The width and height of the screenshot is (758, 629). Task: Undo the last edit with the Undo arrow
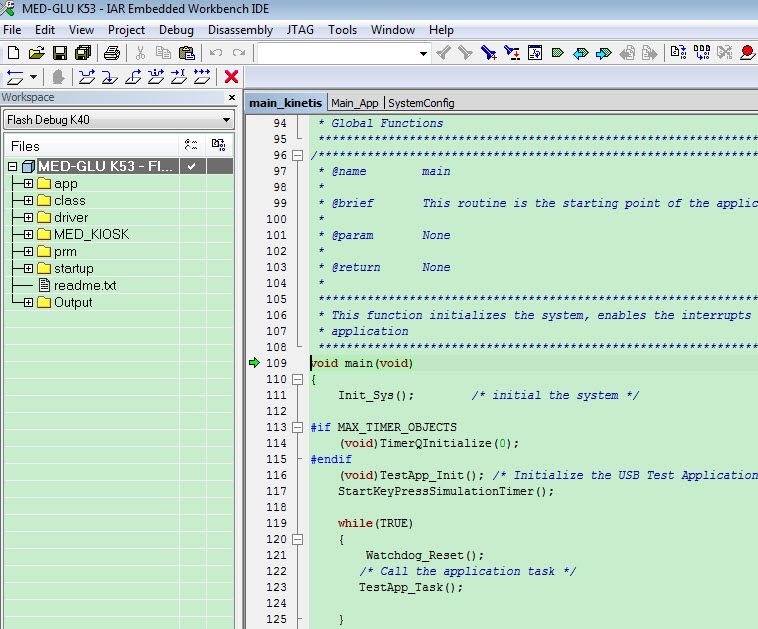point(216,53)
